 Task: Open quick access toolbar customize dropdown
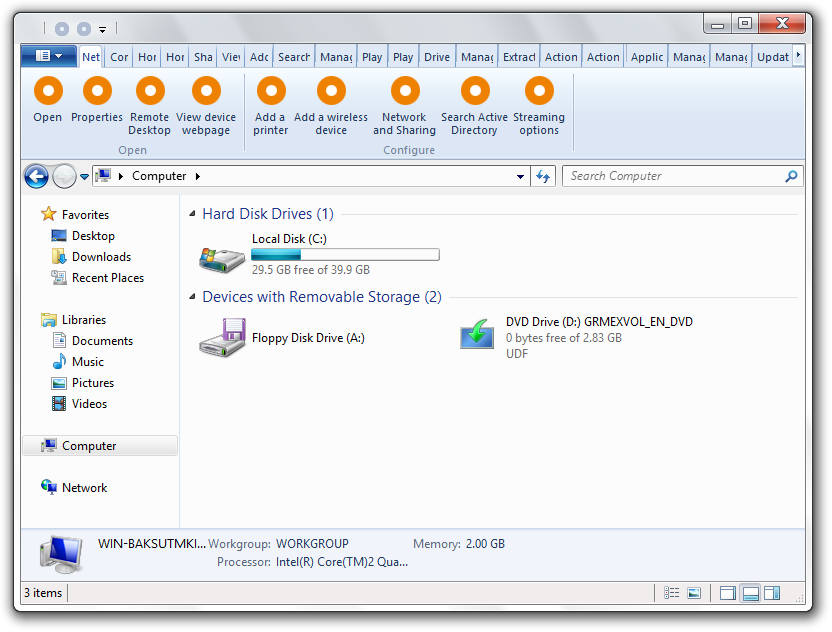pyautogui.click(x=102, y=30)
